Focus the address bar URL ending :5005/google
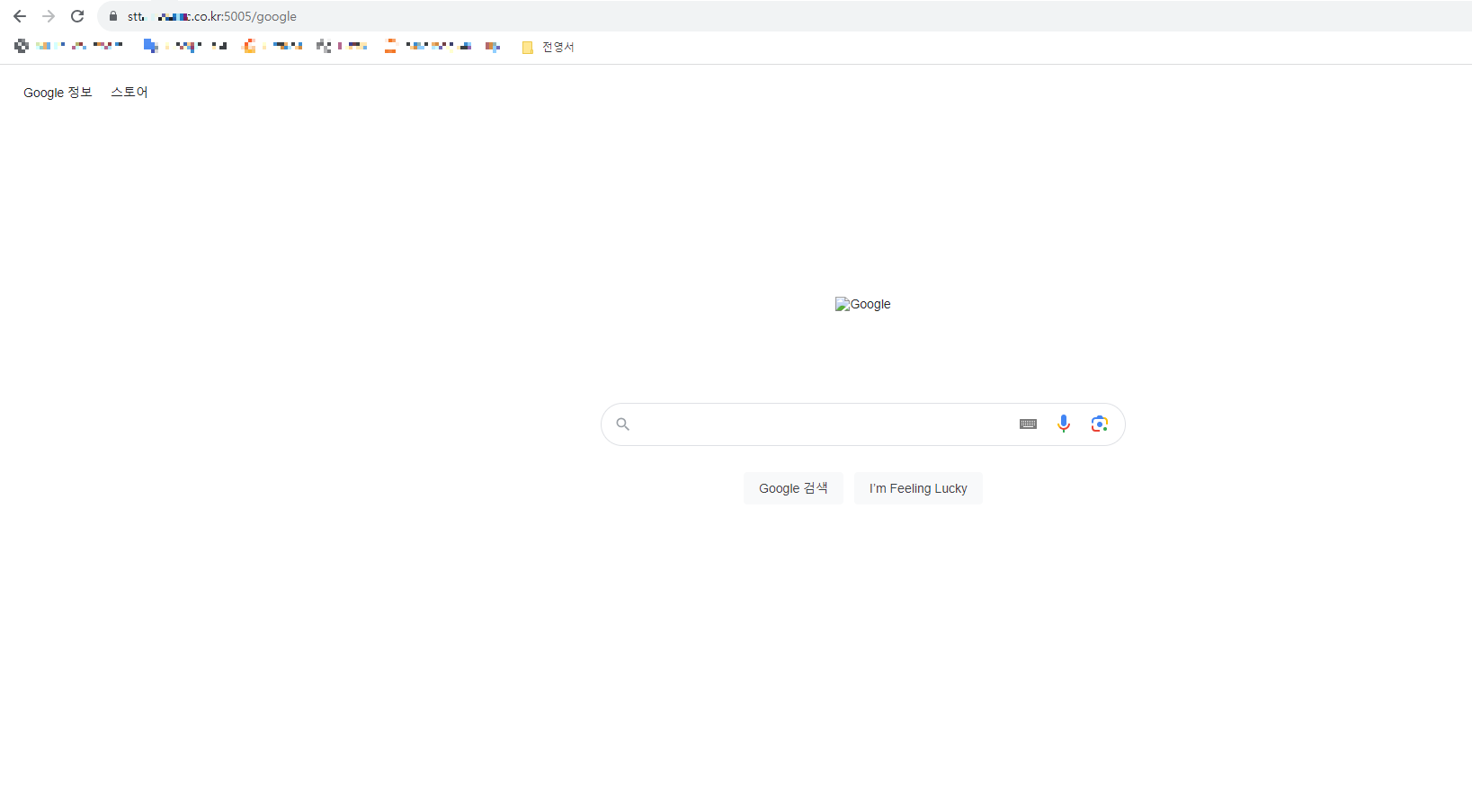 point(212,16)
